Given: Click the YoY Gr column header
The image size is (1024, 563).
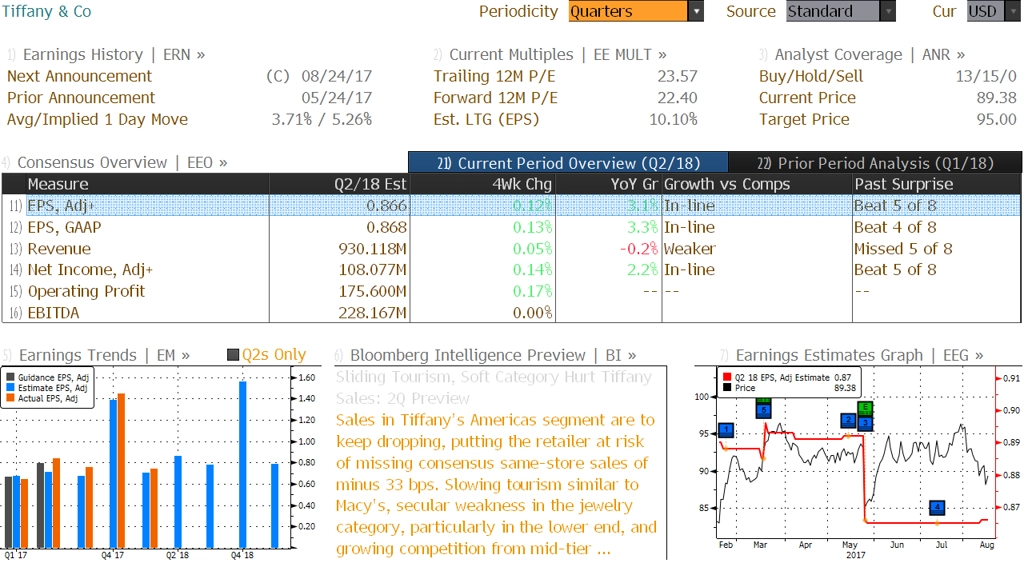Looking at the screenshot, I should pyautogui.click(x=608, y=184).
